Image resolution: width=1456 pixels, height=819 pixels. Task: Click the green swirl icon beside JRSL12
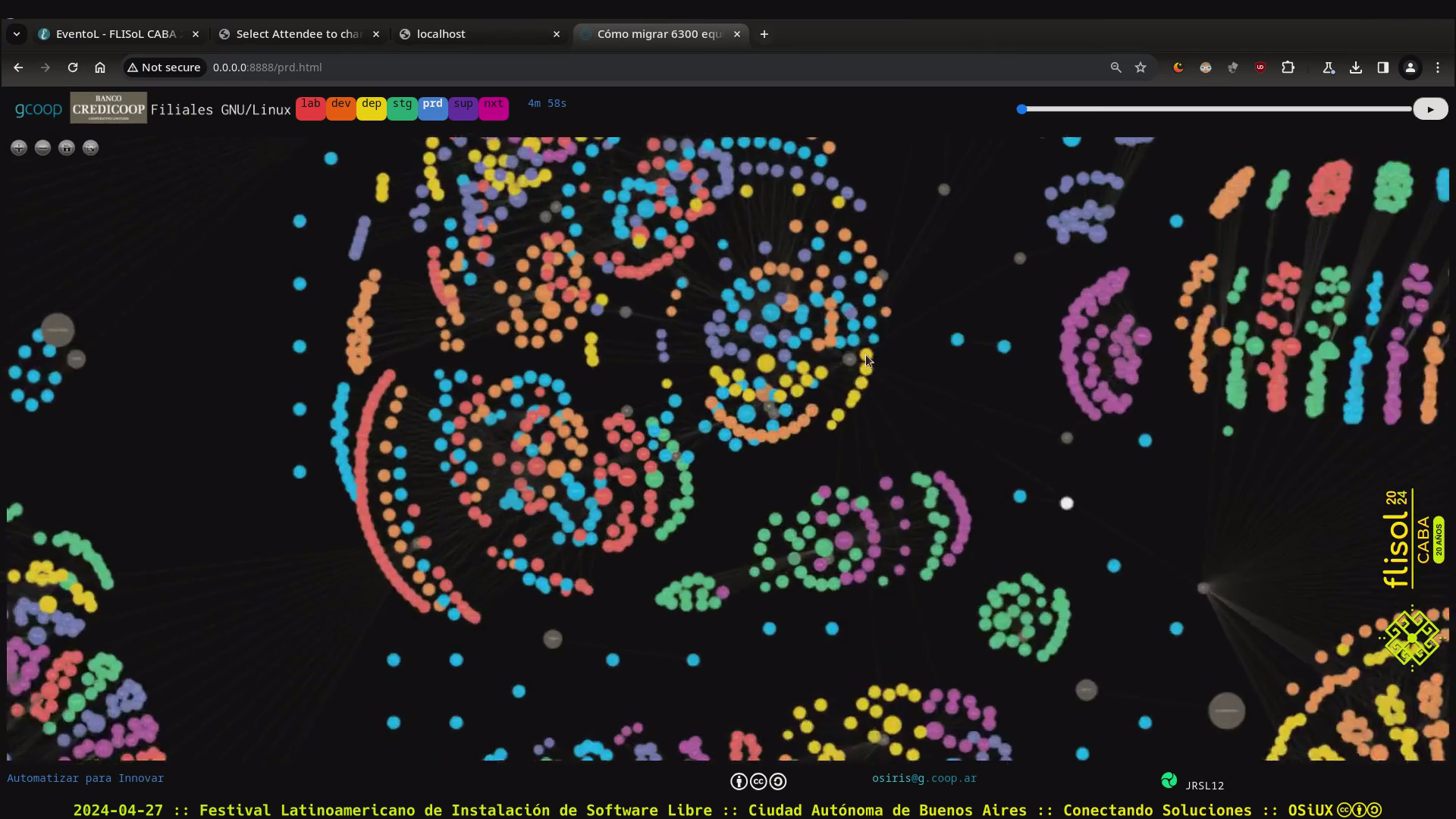coord(1169,780)
